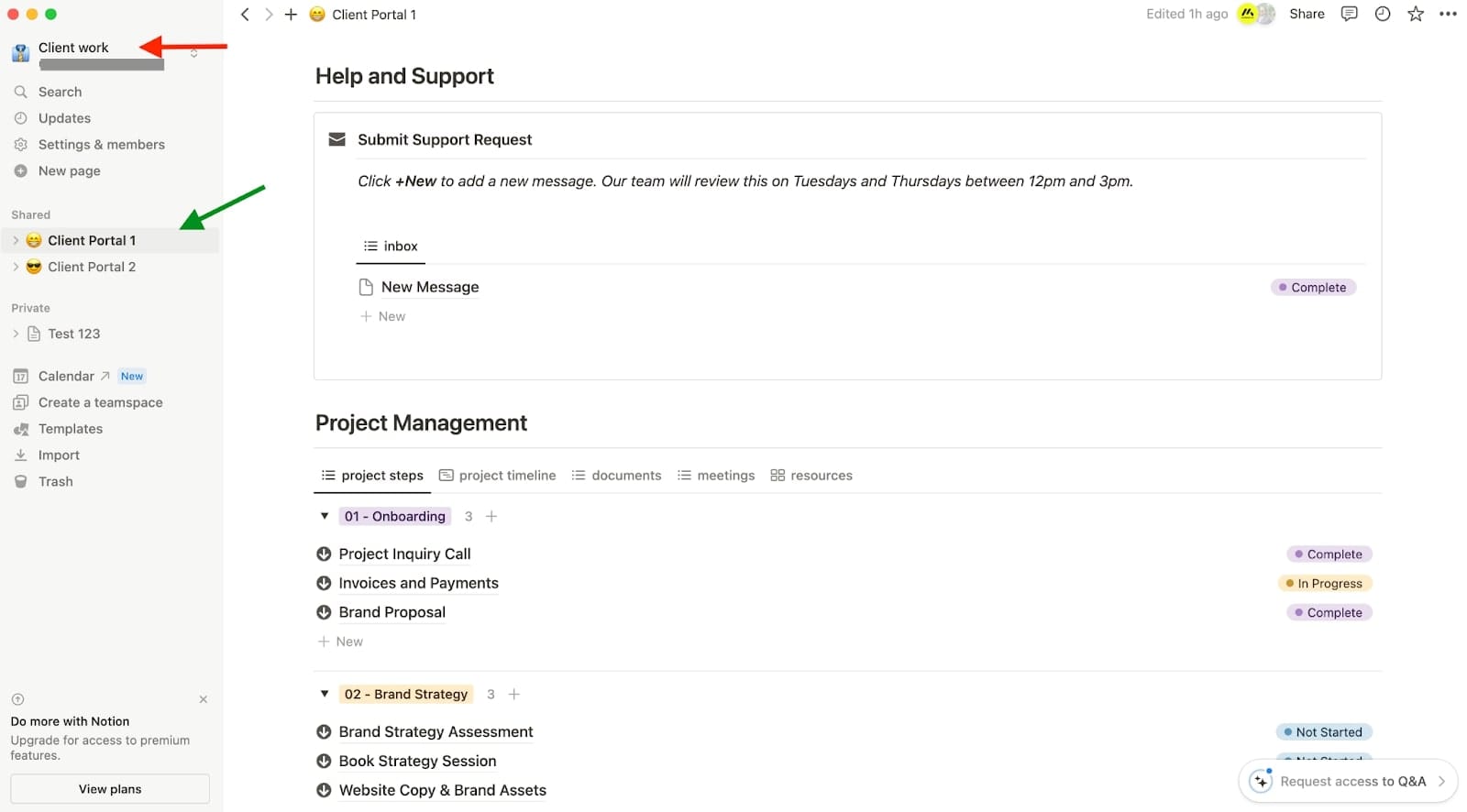
Task: Click Share in the top bar
Action: 1307,14
